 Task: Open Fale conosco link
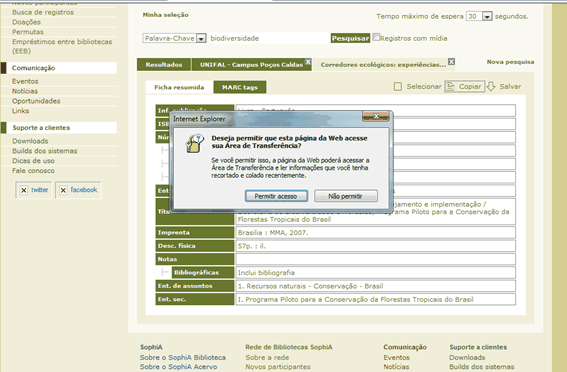33,170
